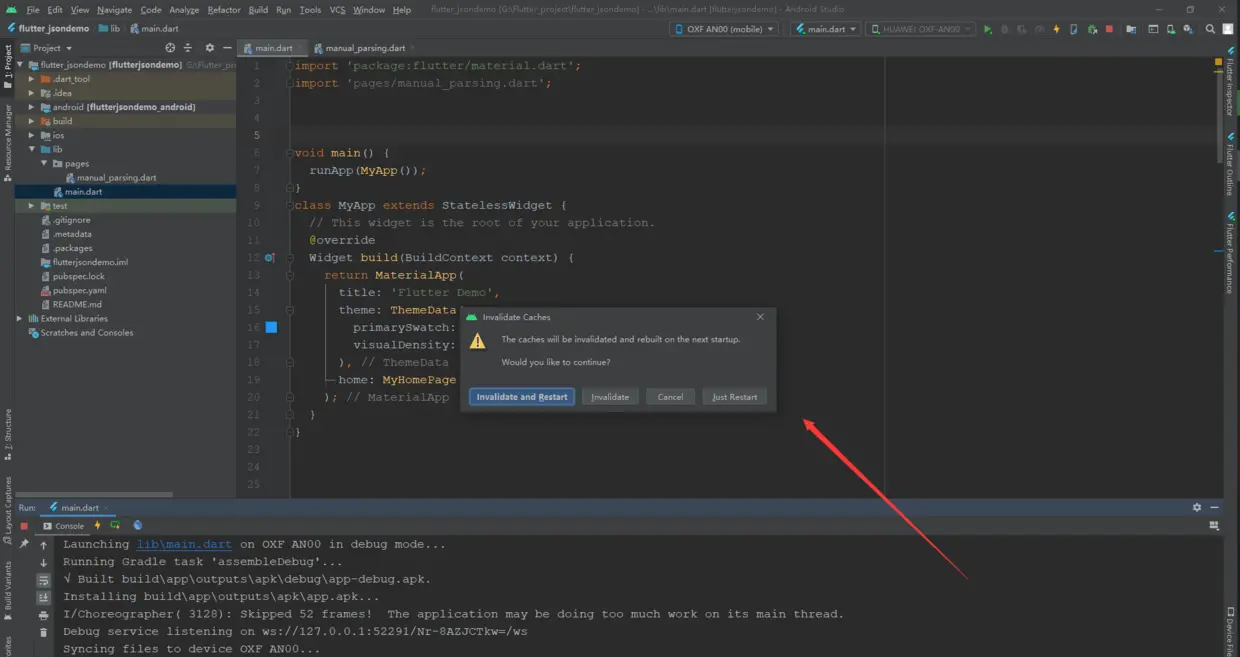Open DevTools blue icon in Run panel

(x=138, y=526)
